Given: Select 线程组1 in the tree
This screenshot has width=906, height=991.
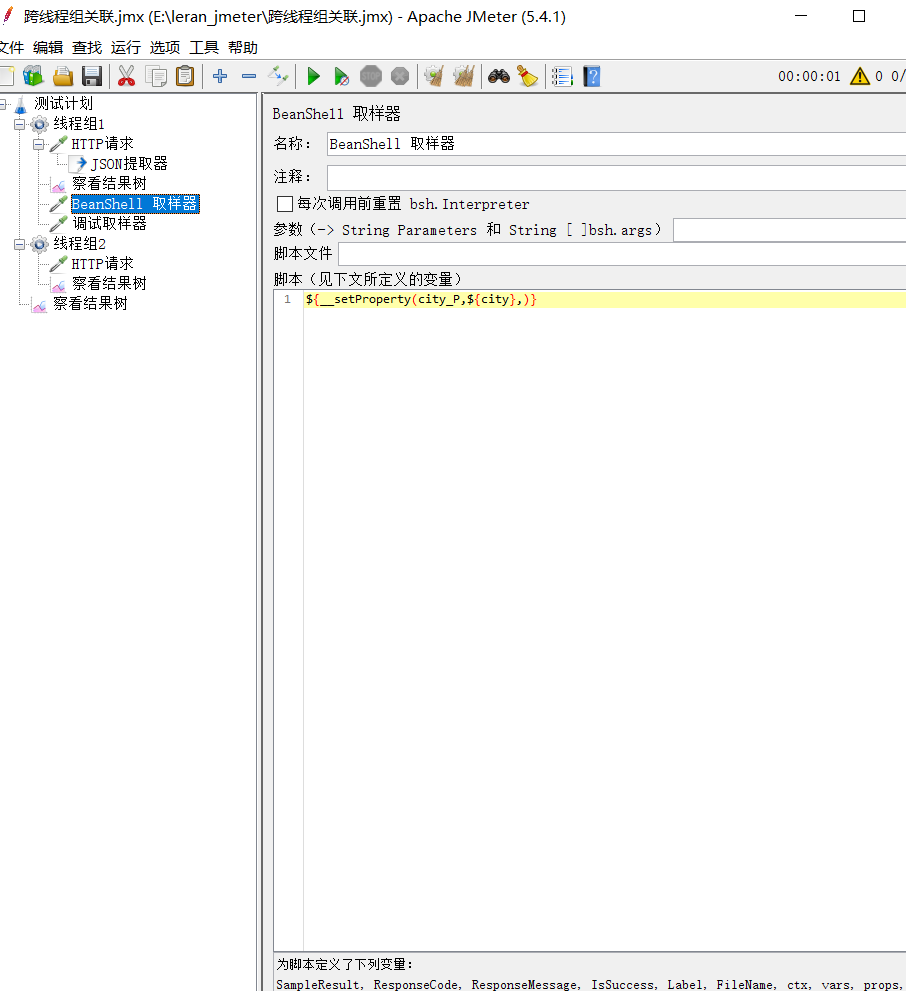Looking at the screenshot, I should (x=78, y=124).
